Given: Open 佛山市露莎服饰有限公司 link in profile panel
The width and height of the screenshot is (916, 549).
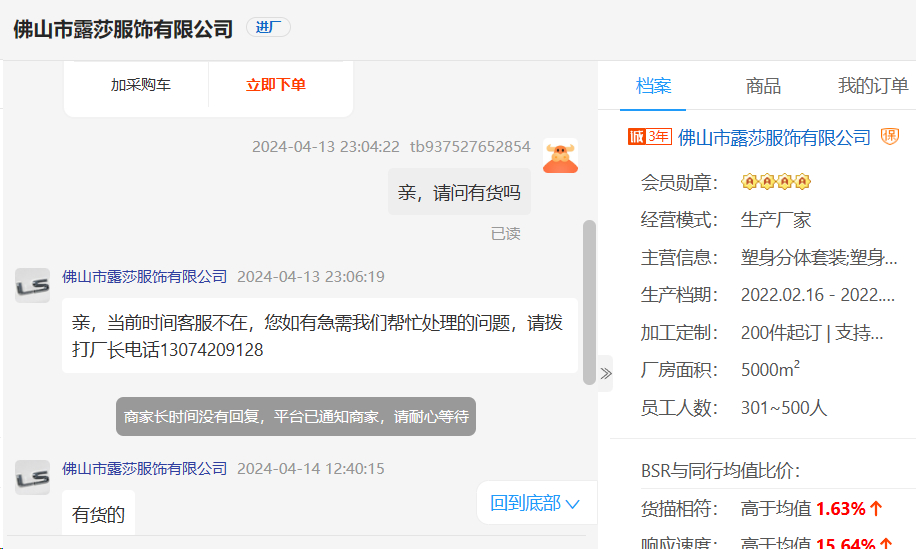Looking at the screenshot, I should 774,138.
